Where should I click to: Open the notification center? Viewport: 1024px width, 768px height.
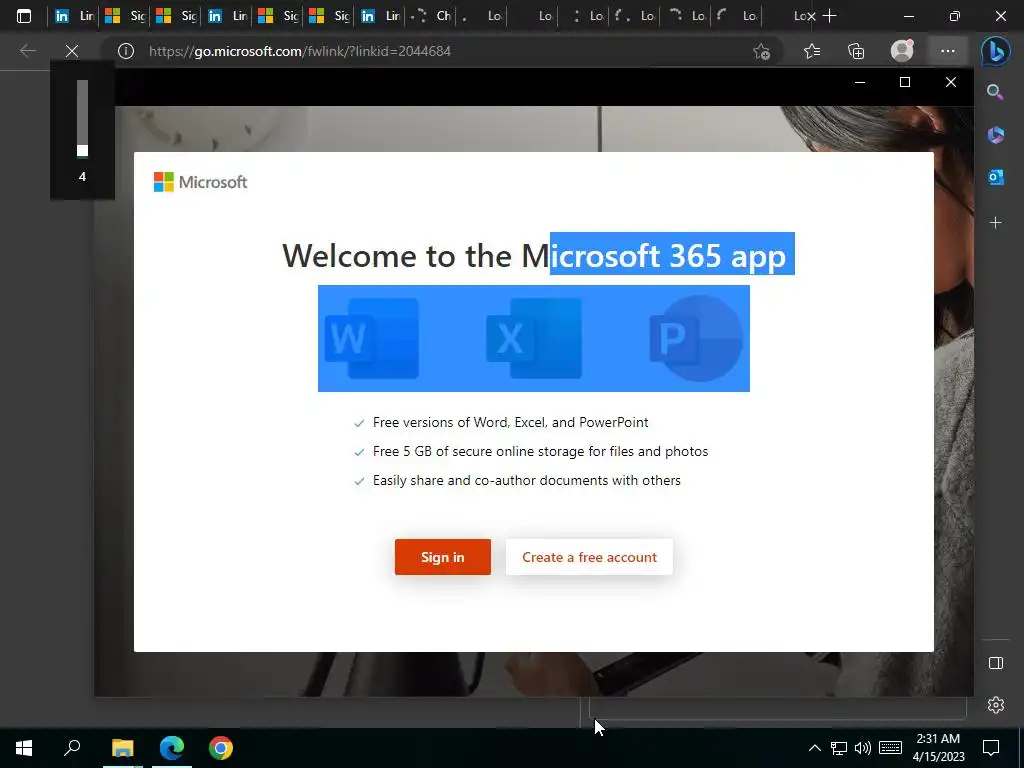pyautogui.click(x=991, y=748)
